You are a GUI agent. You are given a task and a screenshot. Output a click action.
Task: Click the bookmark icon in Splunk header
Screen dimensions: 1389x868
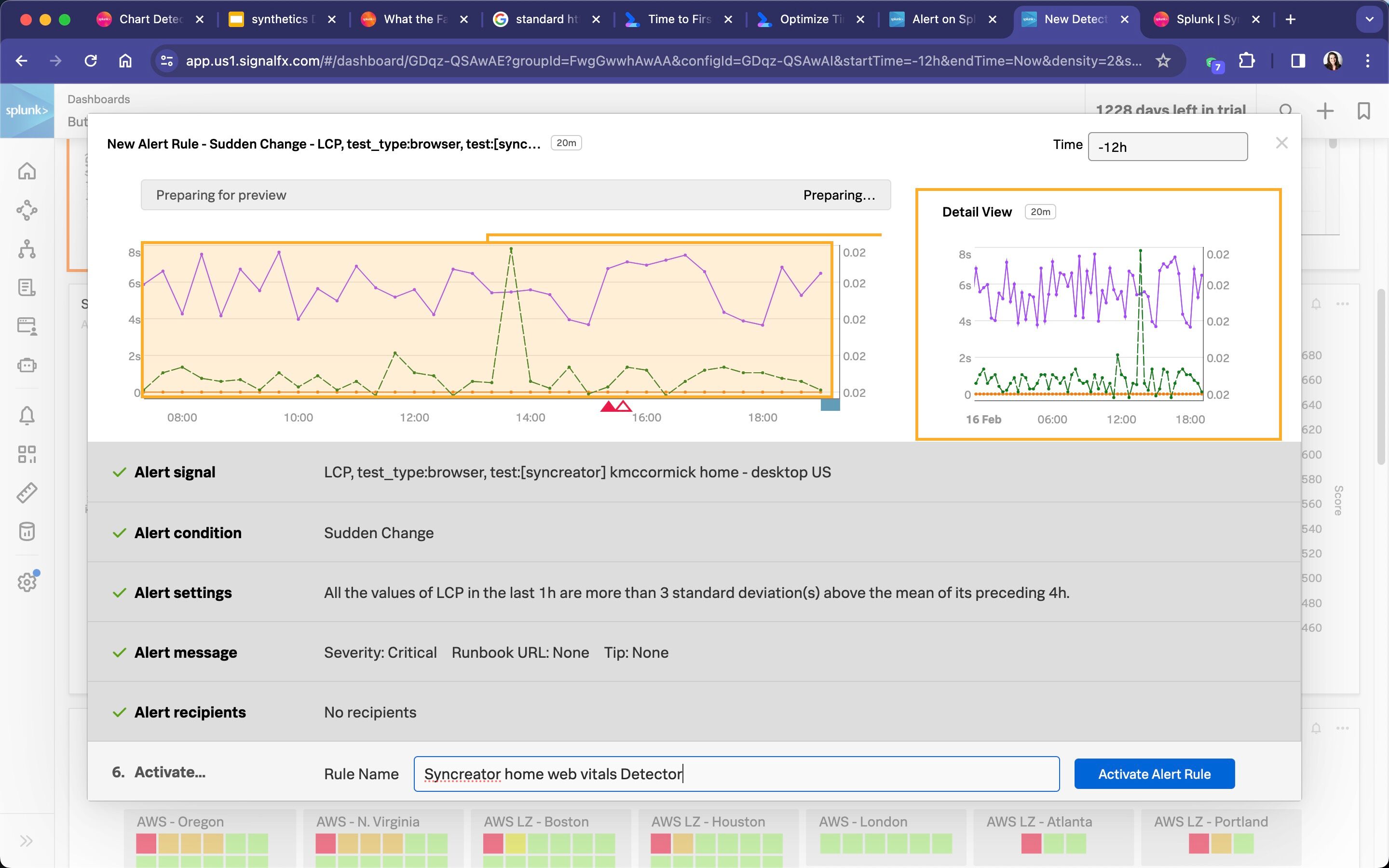coord(1364,111)
